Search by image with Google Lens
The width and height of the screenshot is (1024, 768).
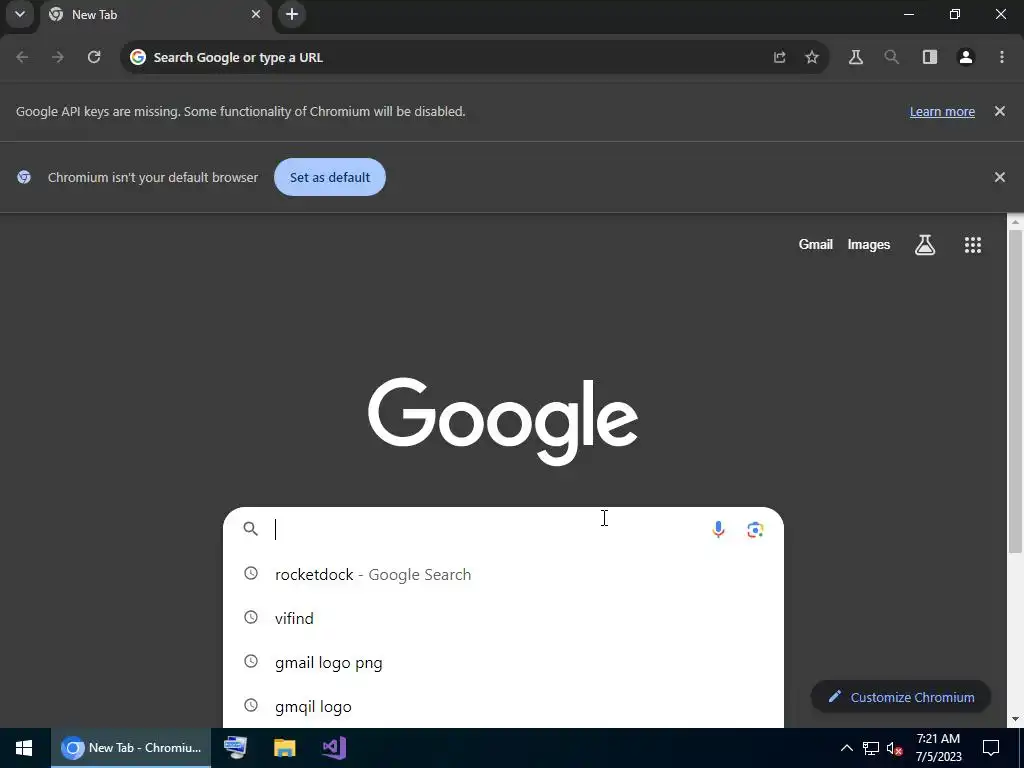(x=755, y=530)
